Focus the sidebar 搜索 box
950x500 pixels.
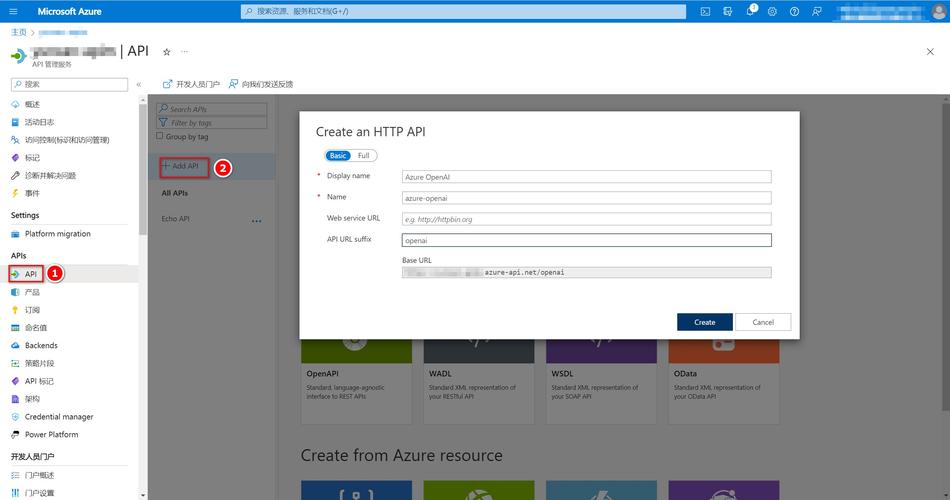click(x=70, y=84)
